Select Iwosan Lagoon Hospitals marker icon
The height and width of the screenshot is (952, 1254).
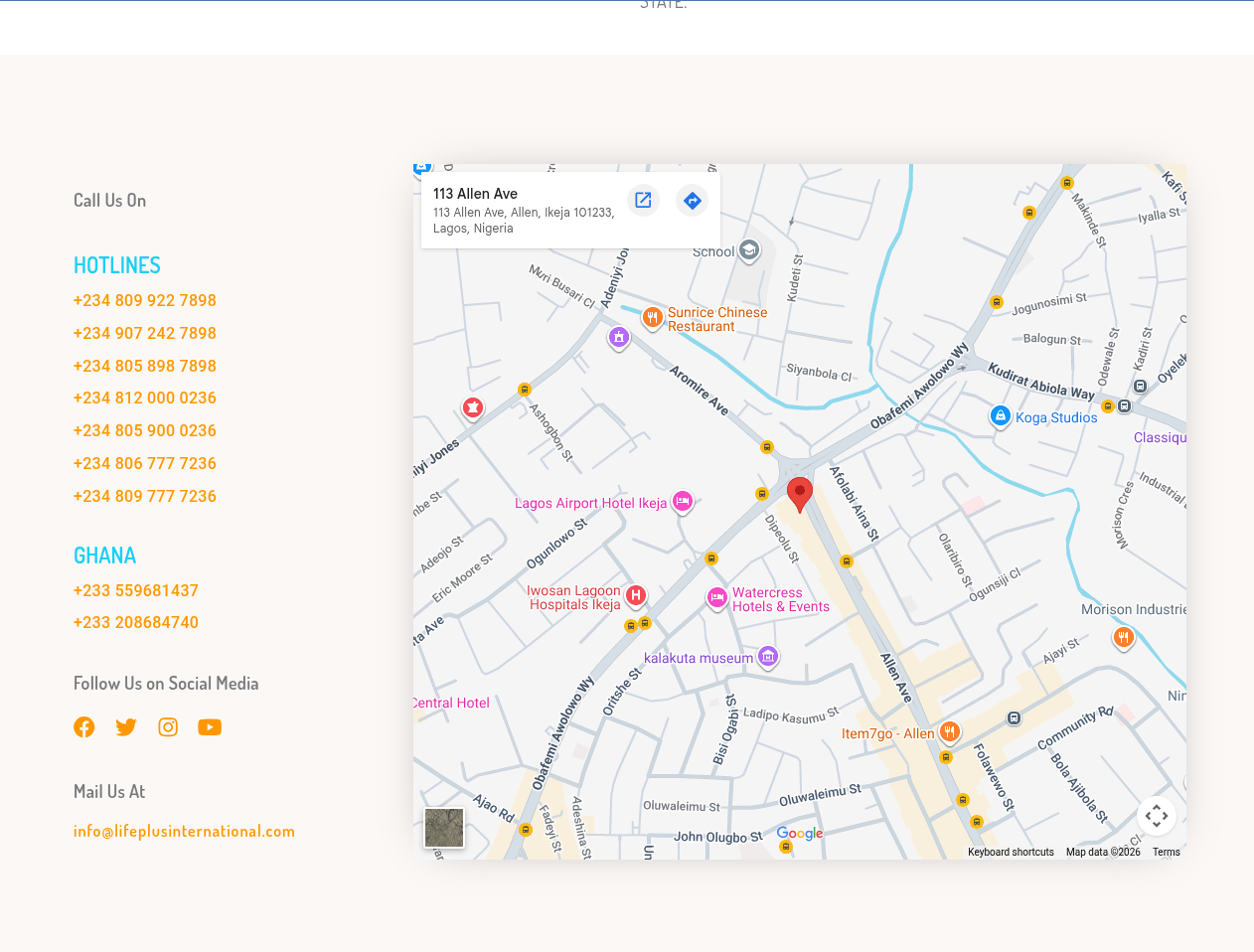pos(636,595)
